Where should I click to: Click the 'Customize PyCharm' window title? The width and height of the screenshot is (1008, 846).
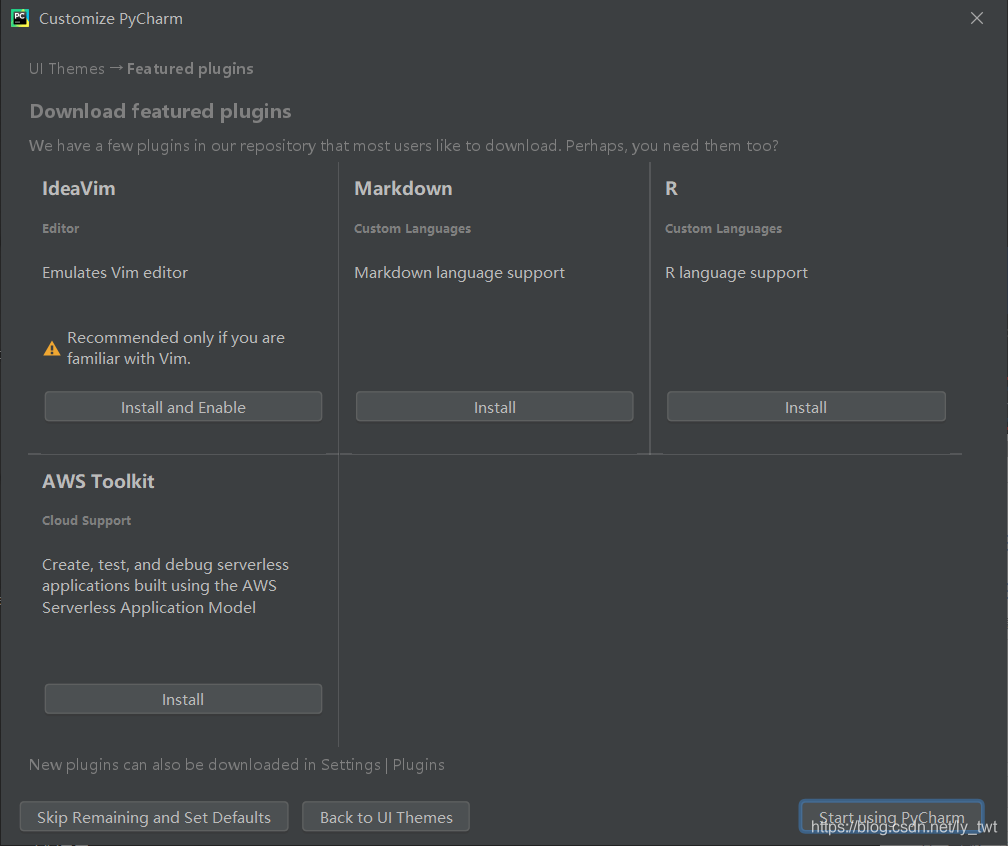[x=111, y=19]
